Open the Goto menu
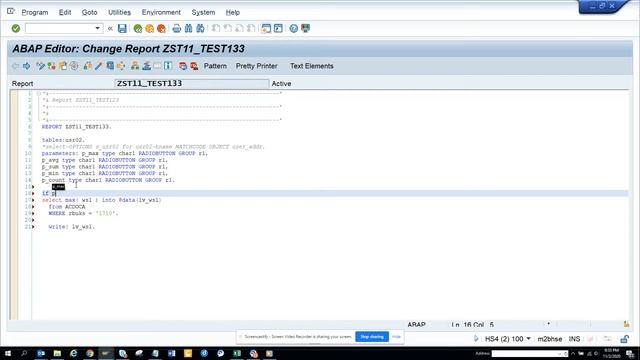The height and width of the screenshot is (360, 640). tap(89, 12)
